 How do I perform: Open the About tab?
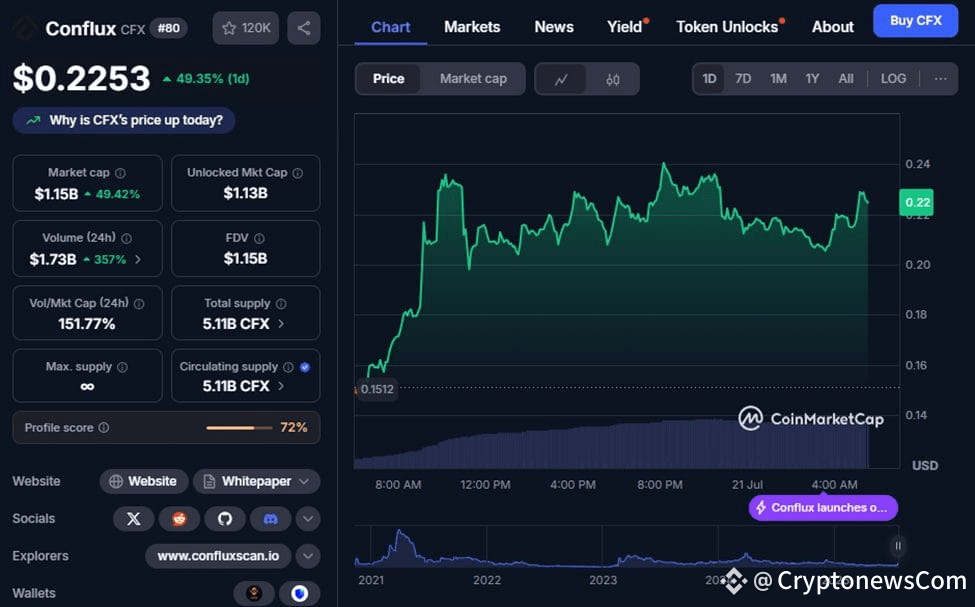833,27
